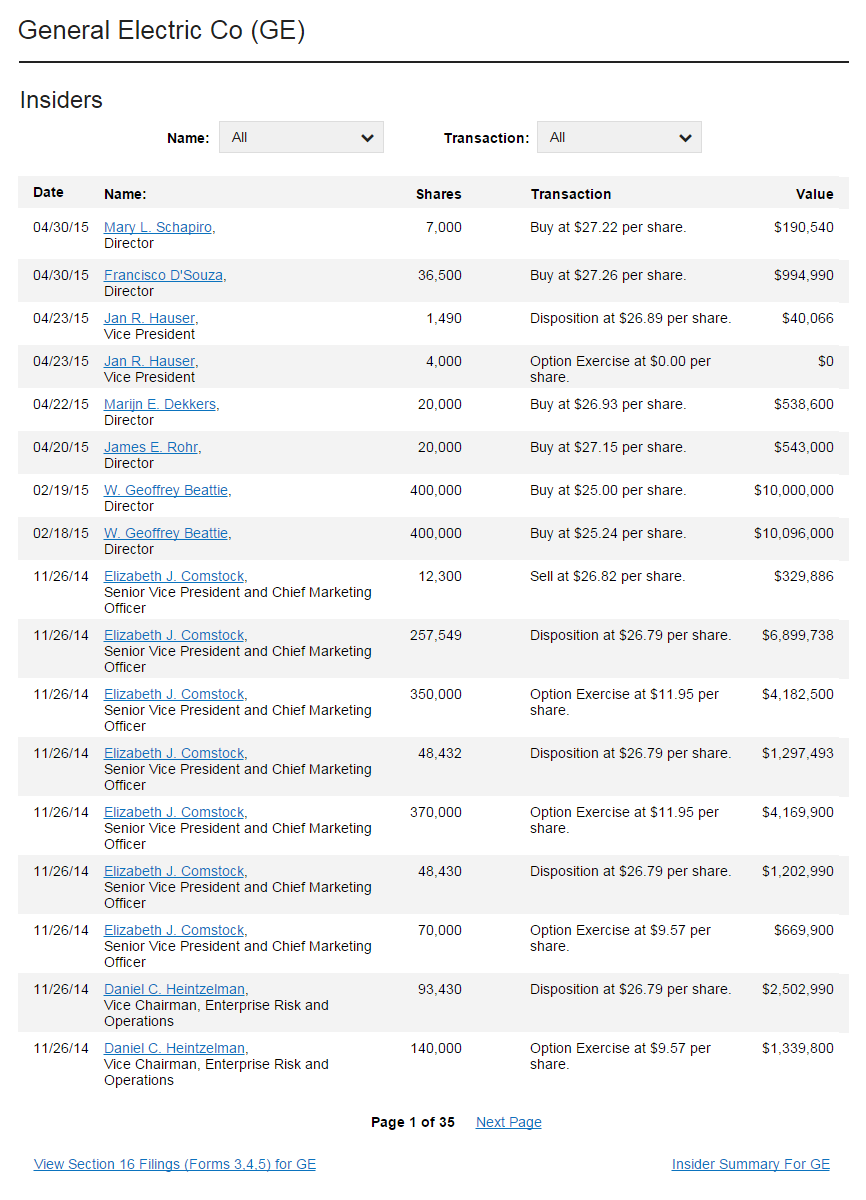
Task: Open Daniel C. Heintzelman's 140,000 shares entry
Action: click(x=176, y=1049)
